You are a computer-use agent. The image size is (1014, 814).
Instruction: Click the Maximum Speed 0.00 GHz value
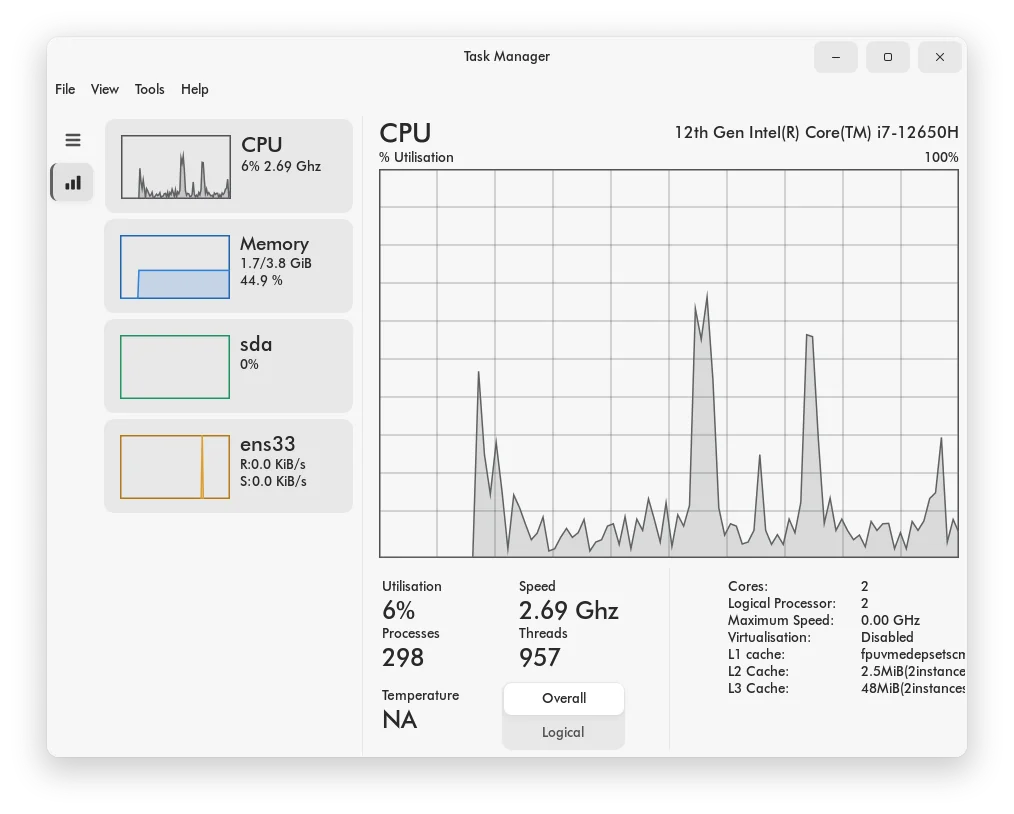tap(890, 621)
